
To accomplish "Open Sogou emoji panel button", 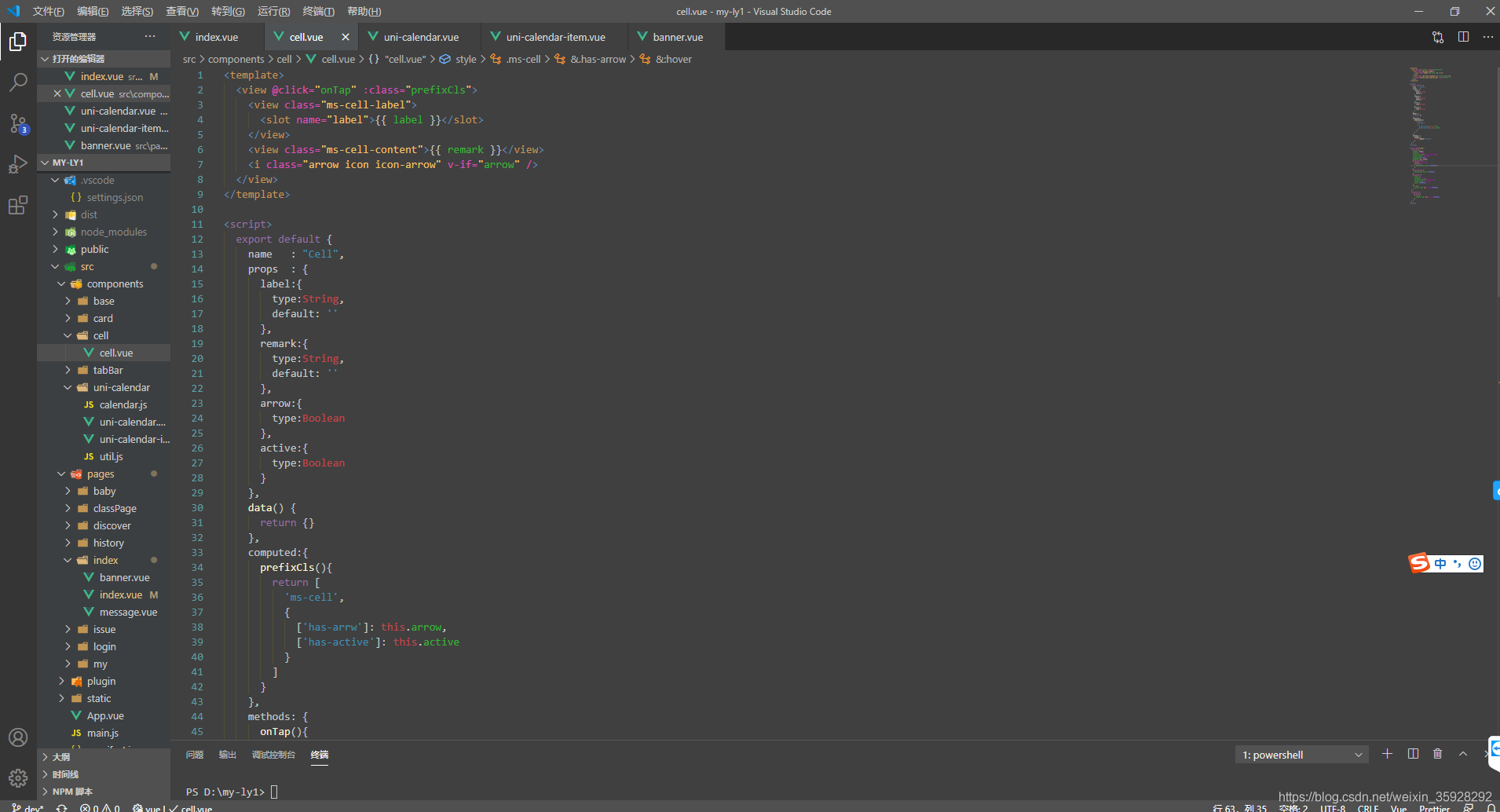I will [x=1475, y=564].
